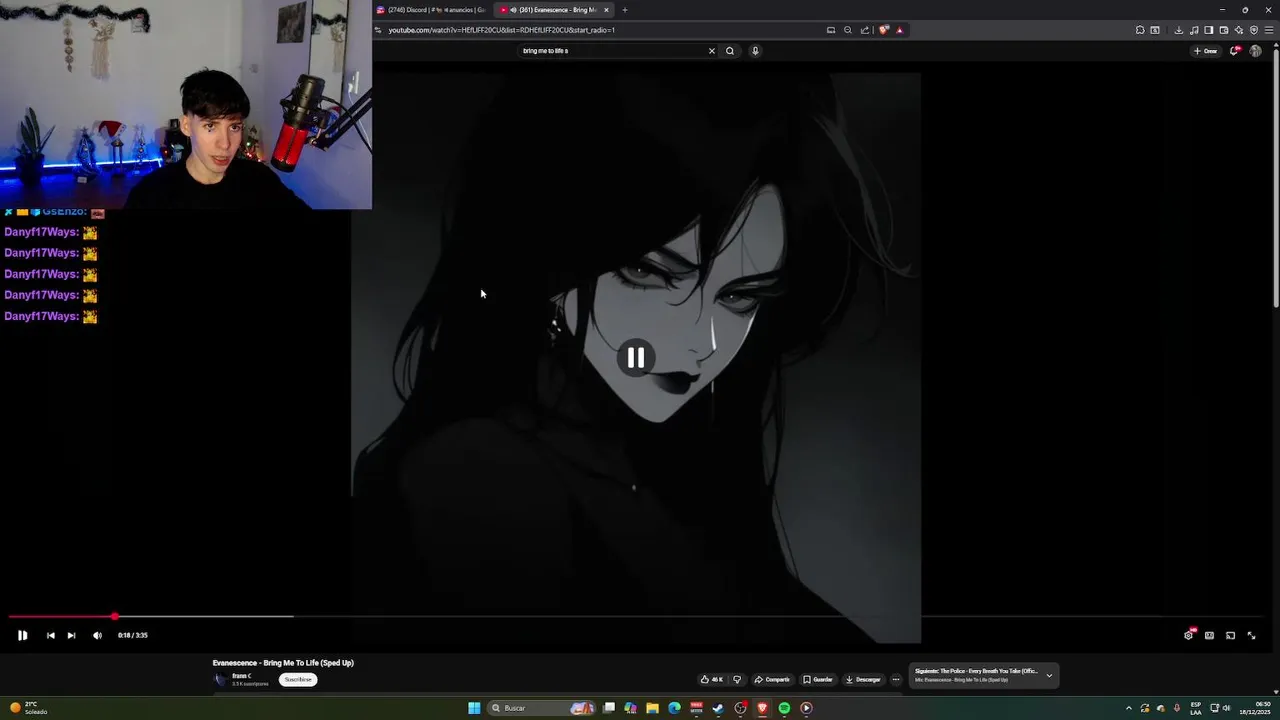Subscribe with the Suscribirse button

point(298,679)
